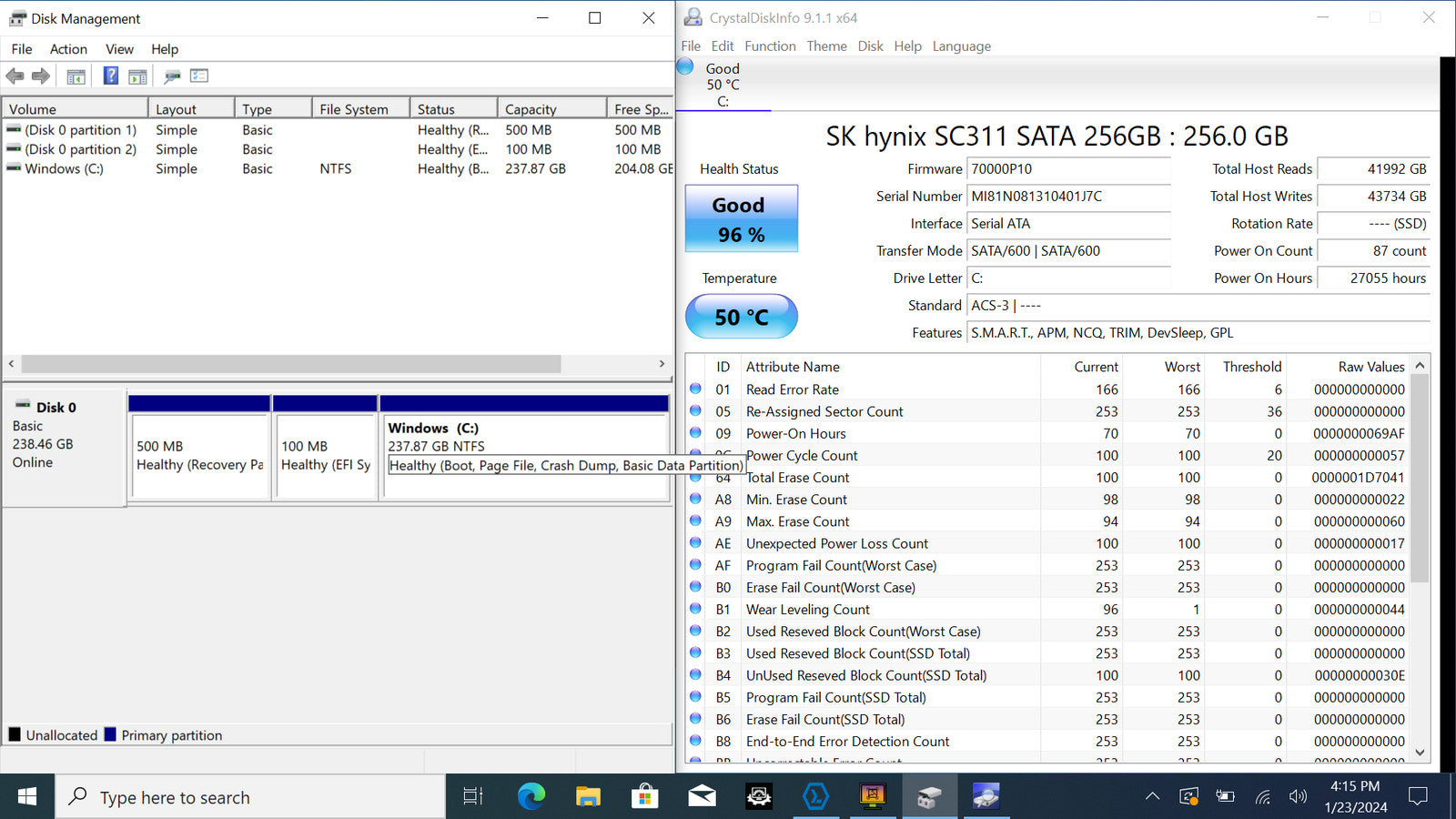
Task: Show hidden system tray icons chevron
Action: pyautogui.click(x=1152, y=797)
